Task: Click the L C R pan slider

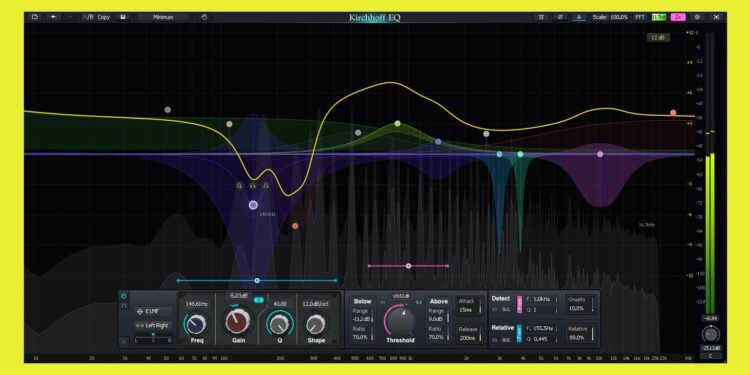Action: click(153, 340)
